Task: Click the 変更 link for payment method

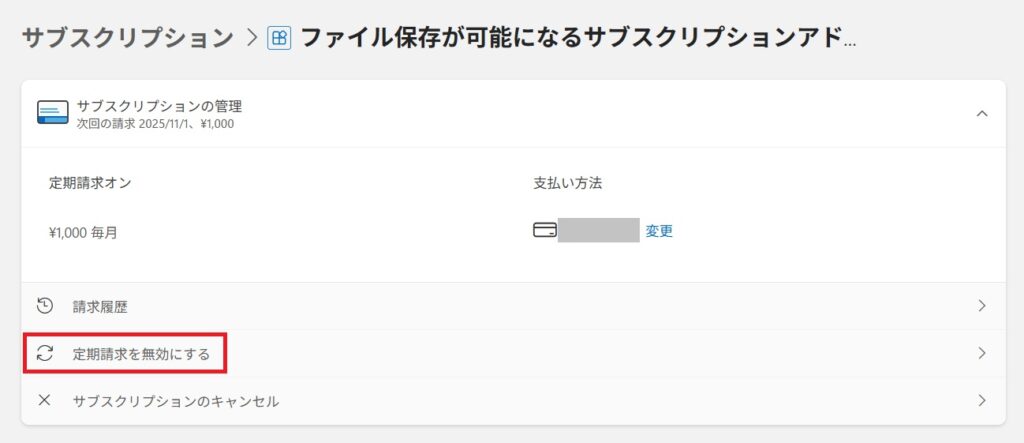Action: point(659,231)
